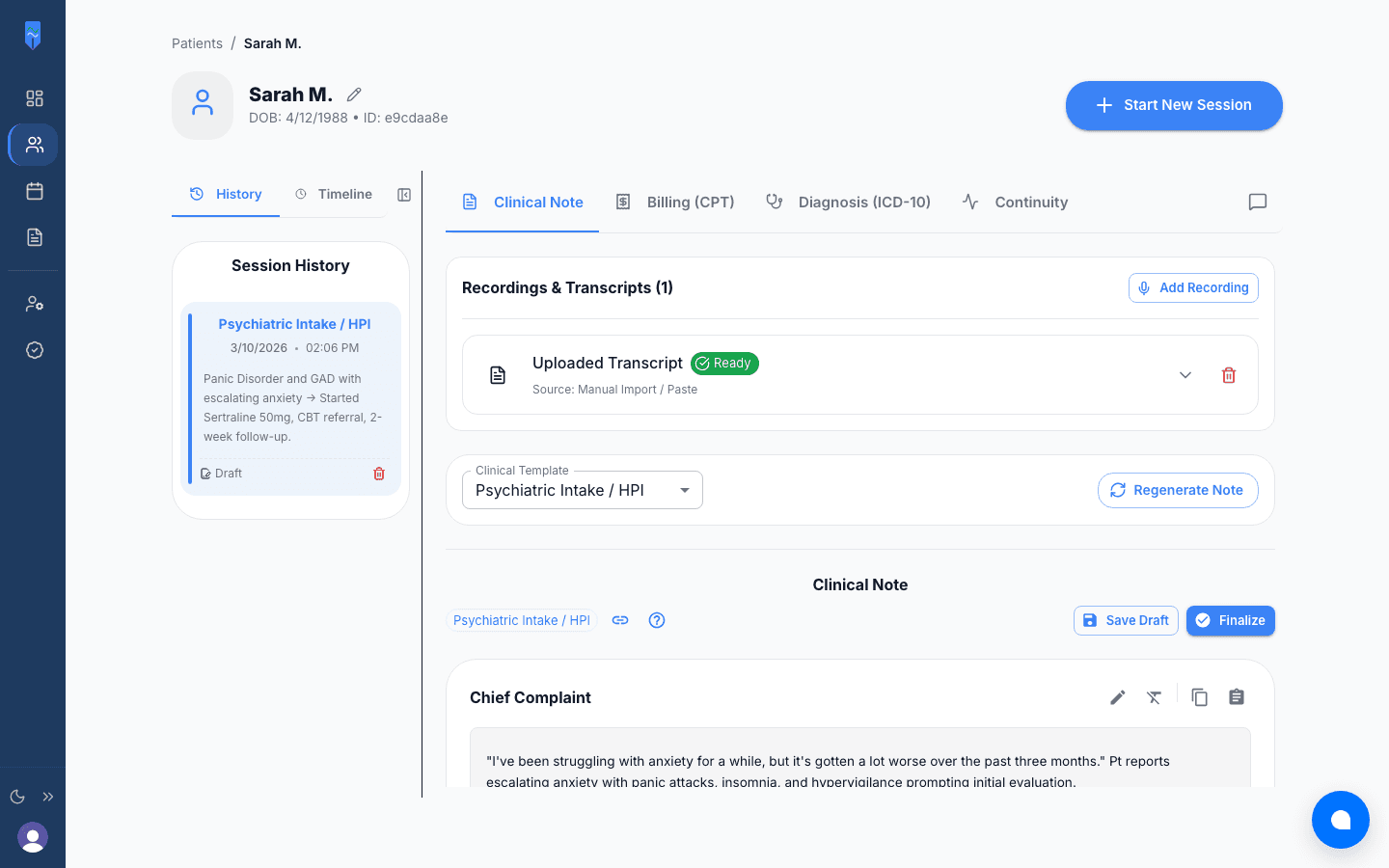Click Start New Session button
This screenshot has width=1389, height=868.
[x=1174, y=105]
